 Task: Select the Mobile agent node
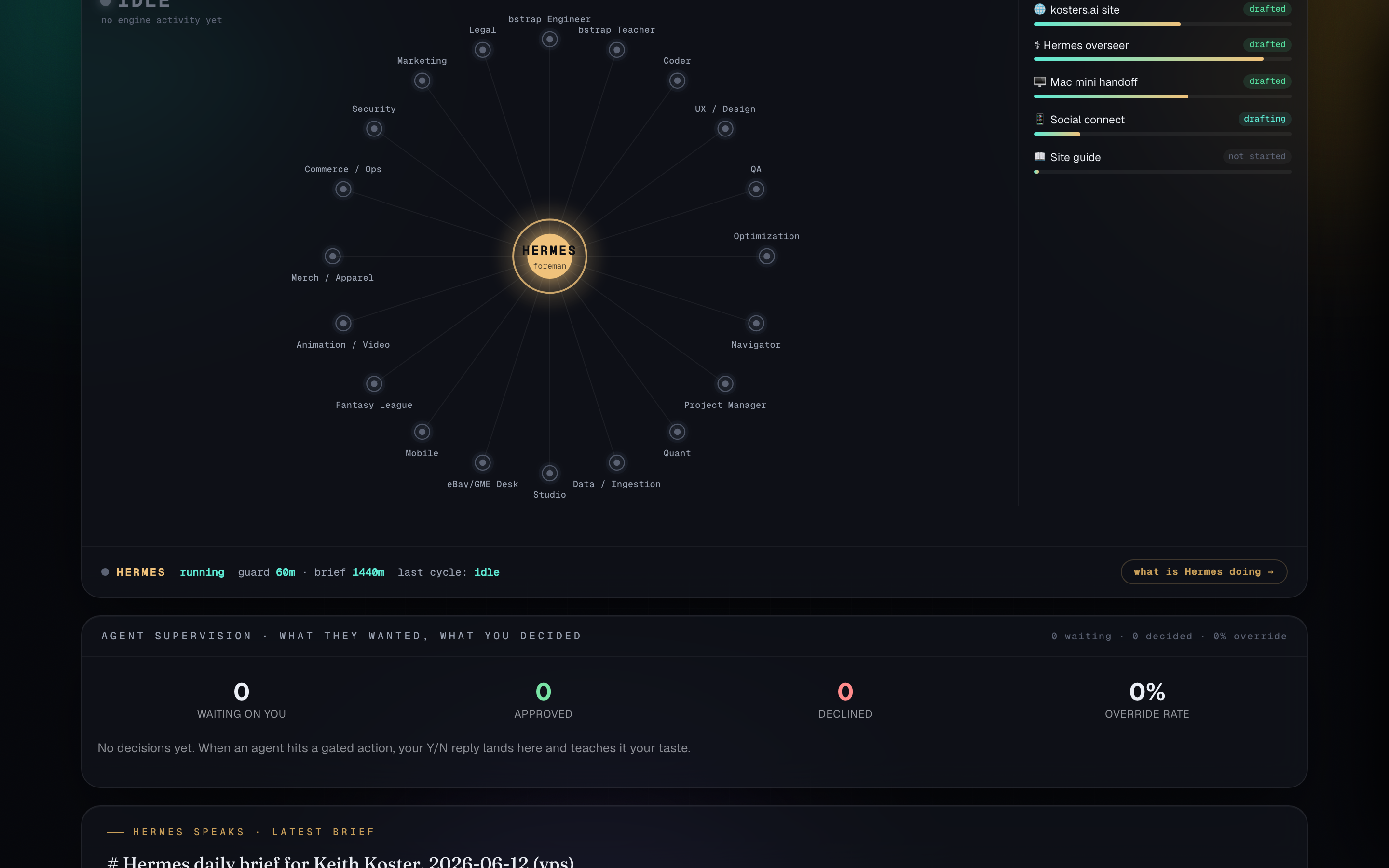422,432
